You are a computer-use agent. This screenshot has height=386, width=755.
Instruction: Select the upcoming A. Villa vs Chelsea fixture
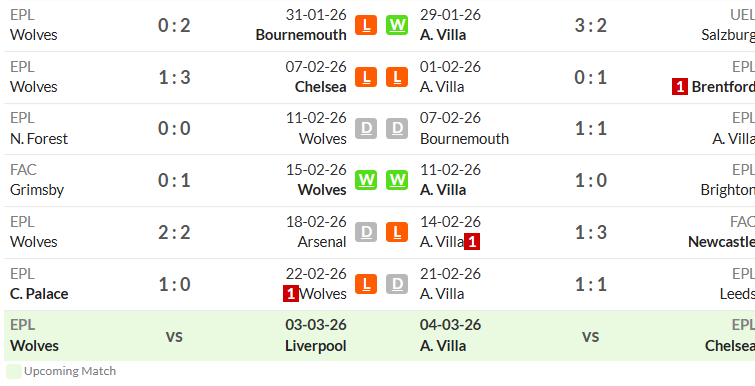click(x=585, y=336)
